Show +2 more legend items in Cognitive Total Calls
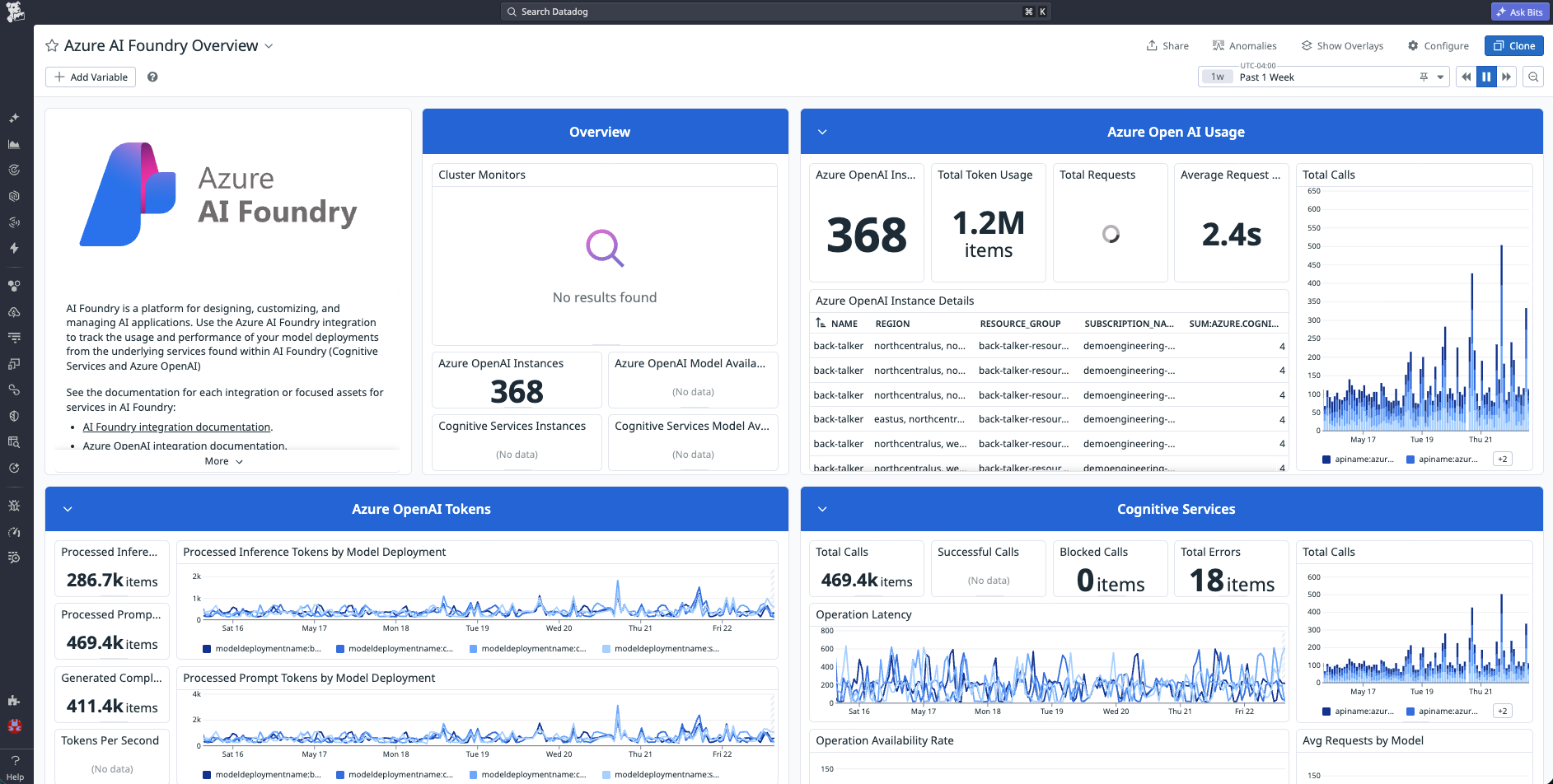 (1503, 711)
